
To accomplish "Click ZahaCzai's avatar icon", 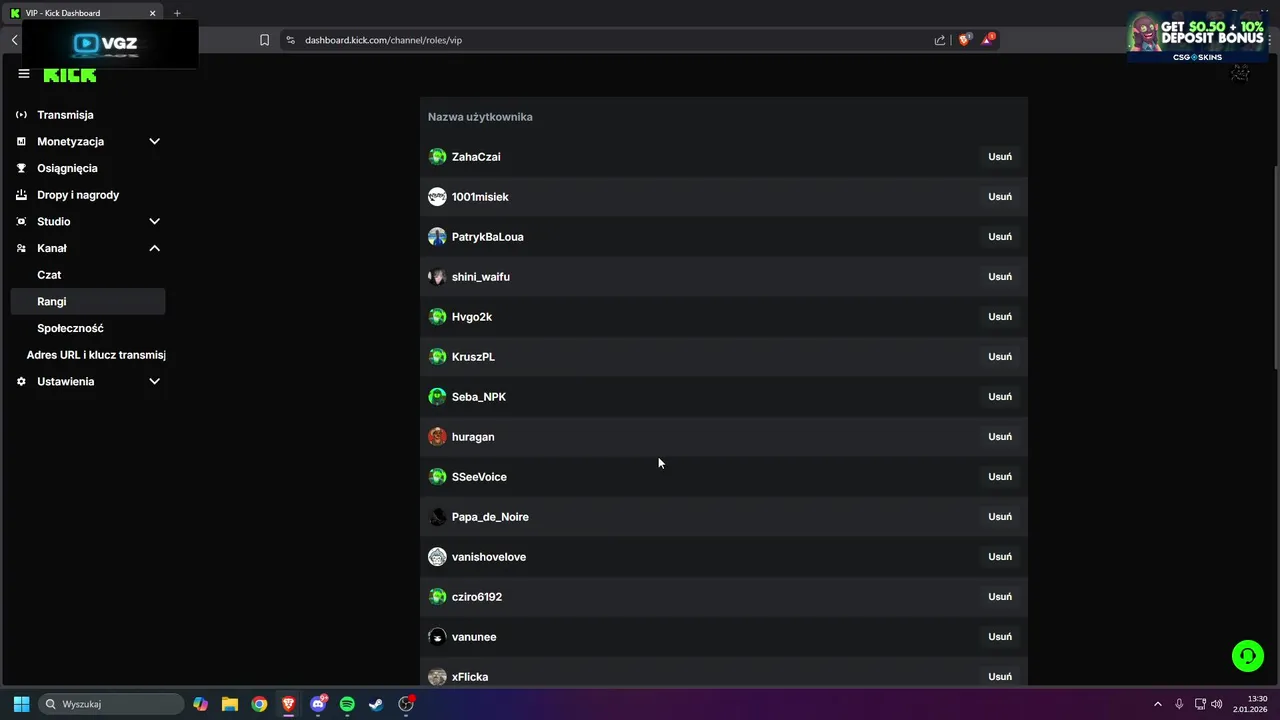I will [x=437, y=157].
